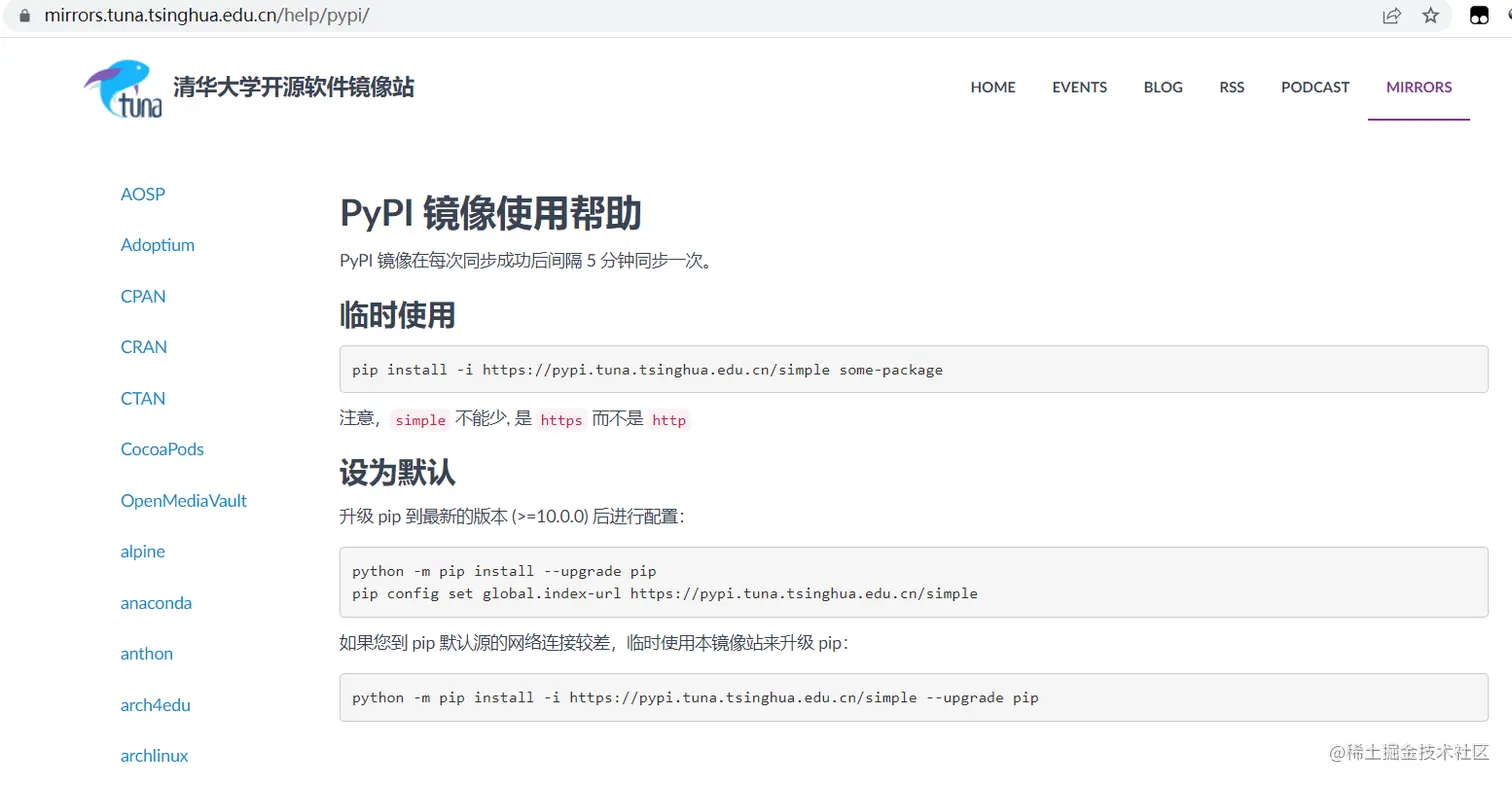Viewport: 1512px width, 785px height.
Task: Select CPAN in the sidebar
Action: pyautogui.click(x=143, y=296)
